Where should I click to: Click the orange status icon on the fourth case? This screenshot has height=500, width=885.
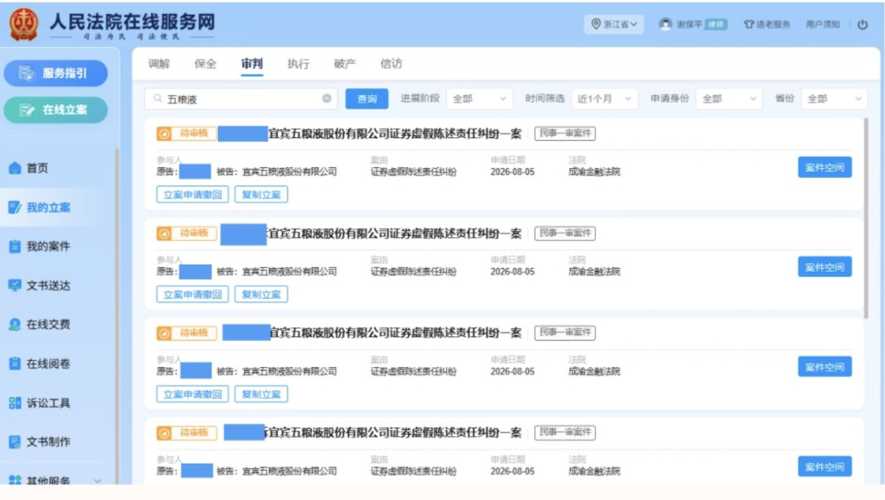164,433
